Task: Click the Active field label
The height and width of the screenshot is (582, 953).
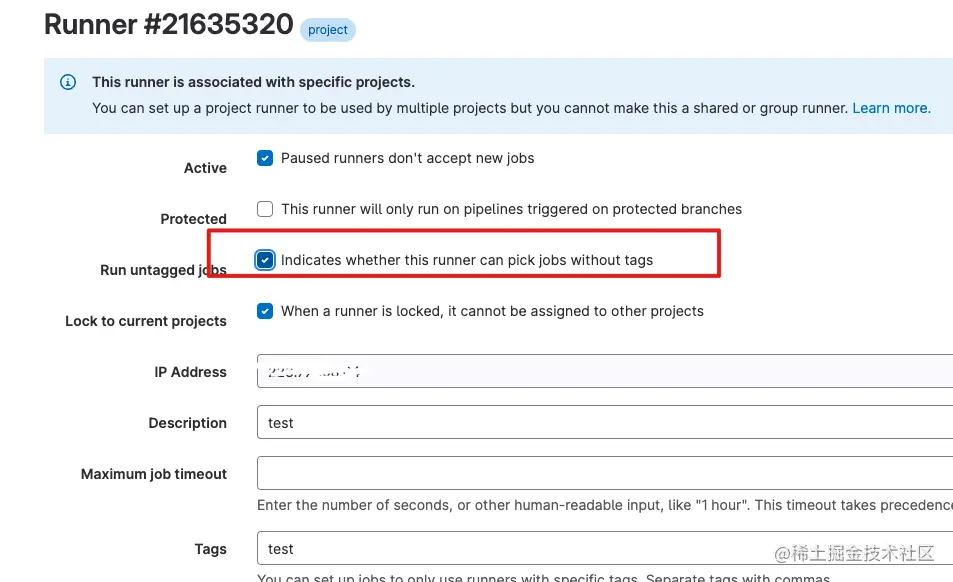Action: pos(204,168)
